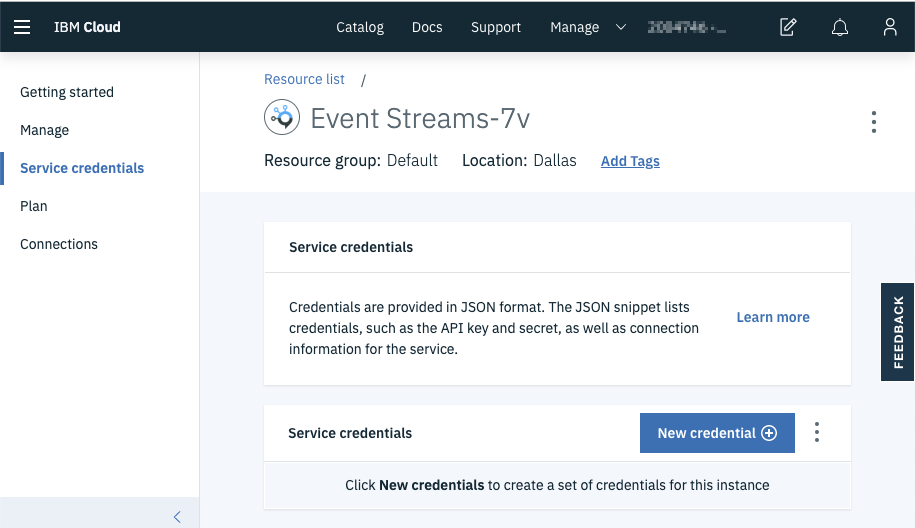Click the Event Streams service icon
The height and width of the screenshot is (528, 915).
click(x=282, y=117)
